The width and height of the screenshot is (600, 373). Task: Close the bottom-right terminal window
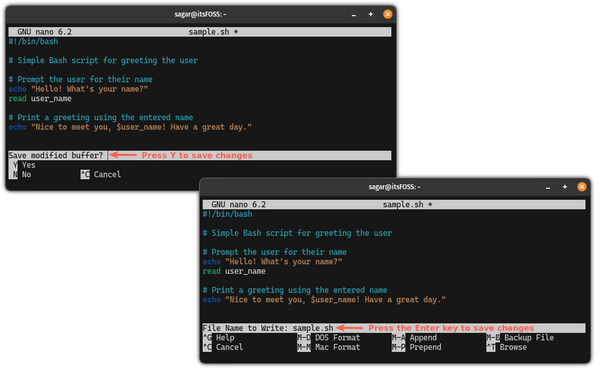(582, 187)
